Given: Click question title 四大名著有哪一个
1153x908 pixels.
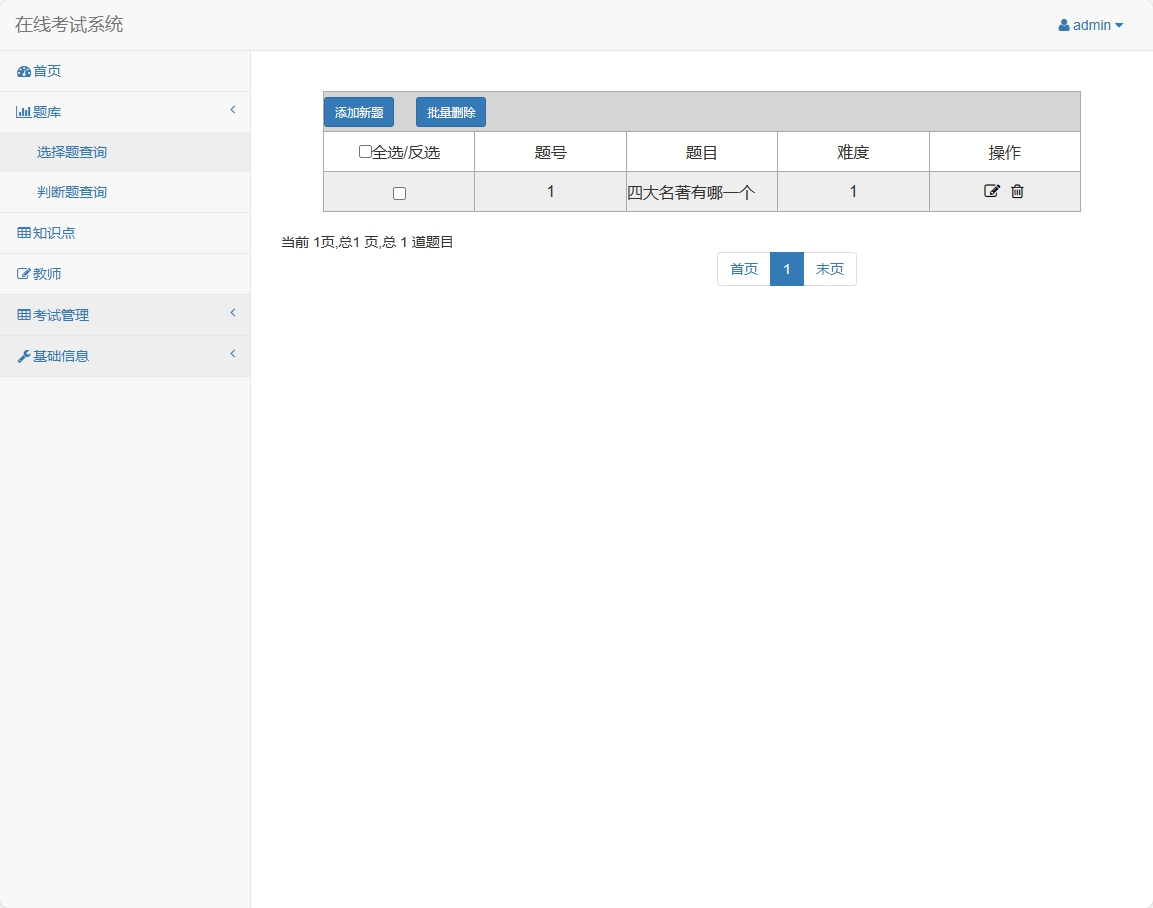Looking at the screenshot, I should coord(691,193).
